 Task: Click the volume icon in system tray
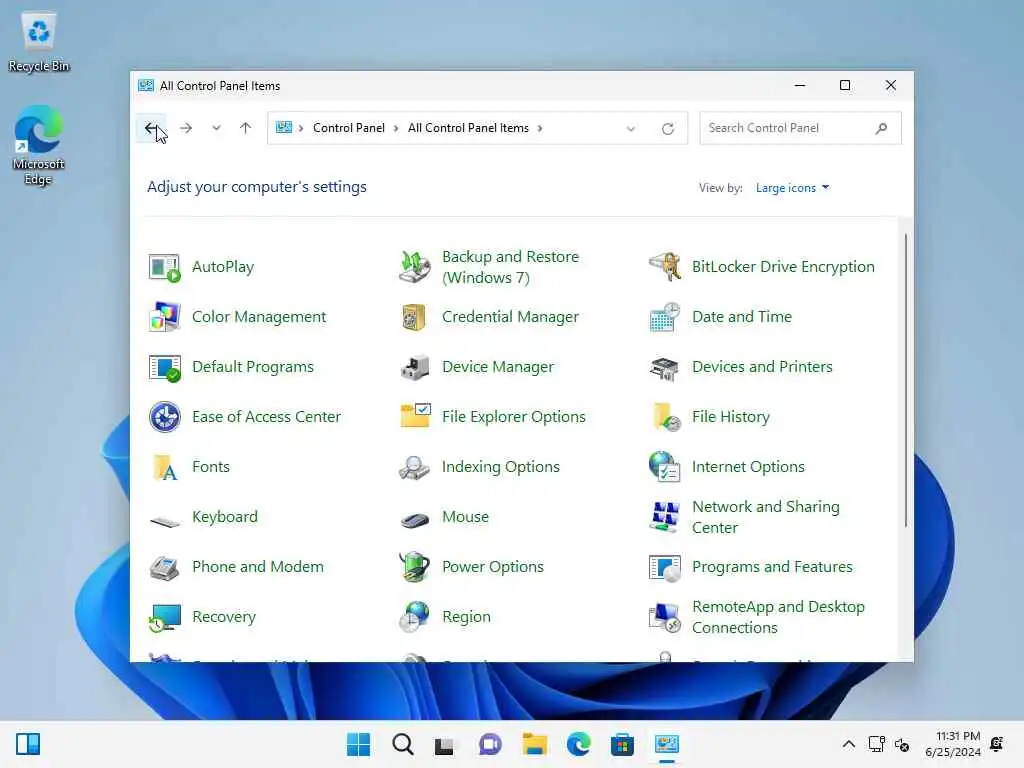[x=903, y=744]
